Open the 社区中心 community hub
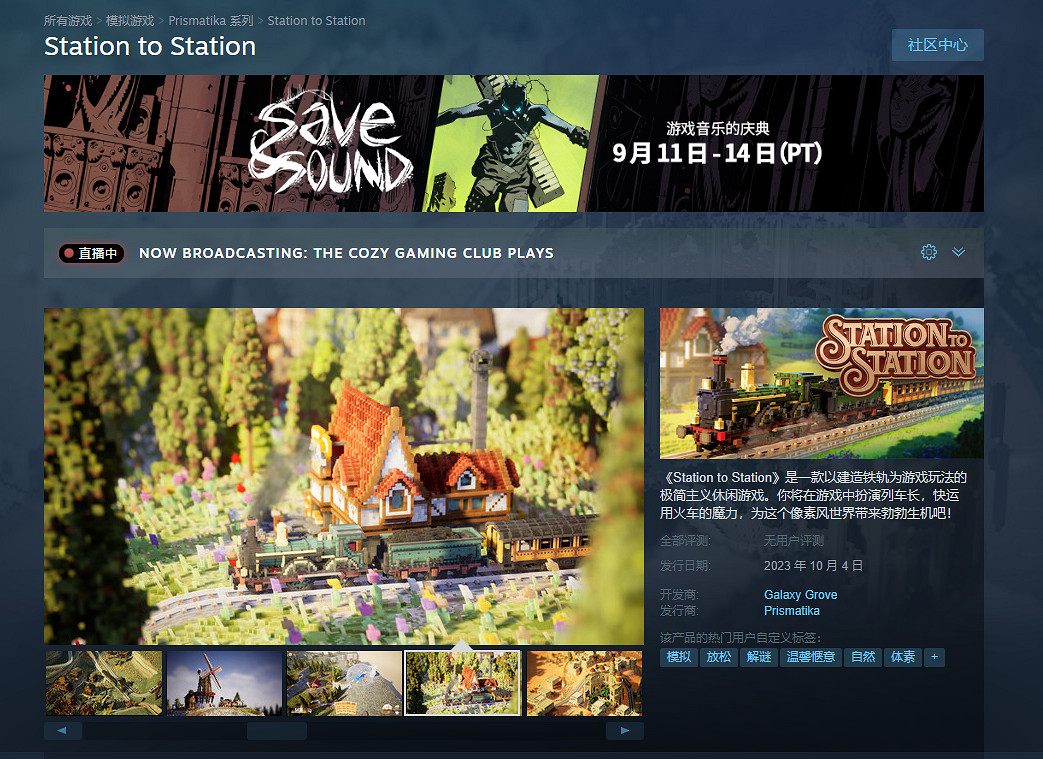This screenshot has height=759, width=1043. 937,45
